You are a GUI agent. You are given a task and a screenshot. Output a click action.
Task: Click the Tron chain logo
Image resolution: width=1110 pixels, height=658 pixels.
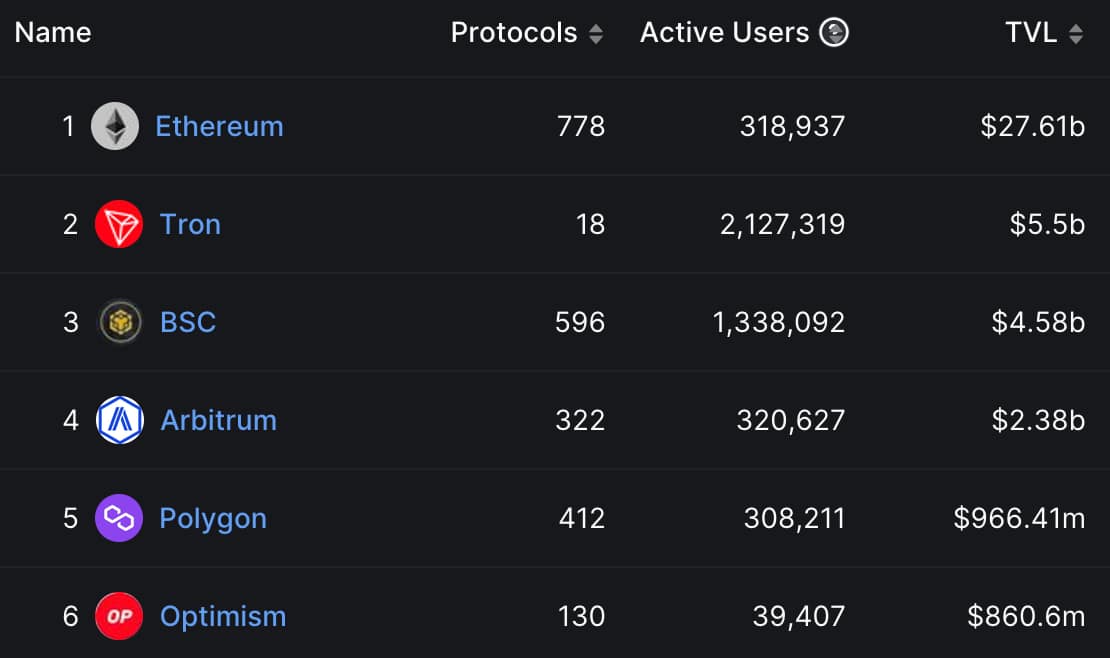[117, 224]
